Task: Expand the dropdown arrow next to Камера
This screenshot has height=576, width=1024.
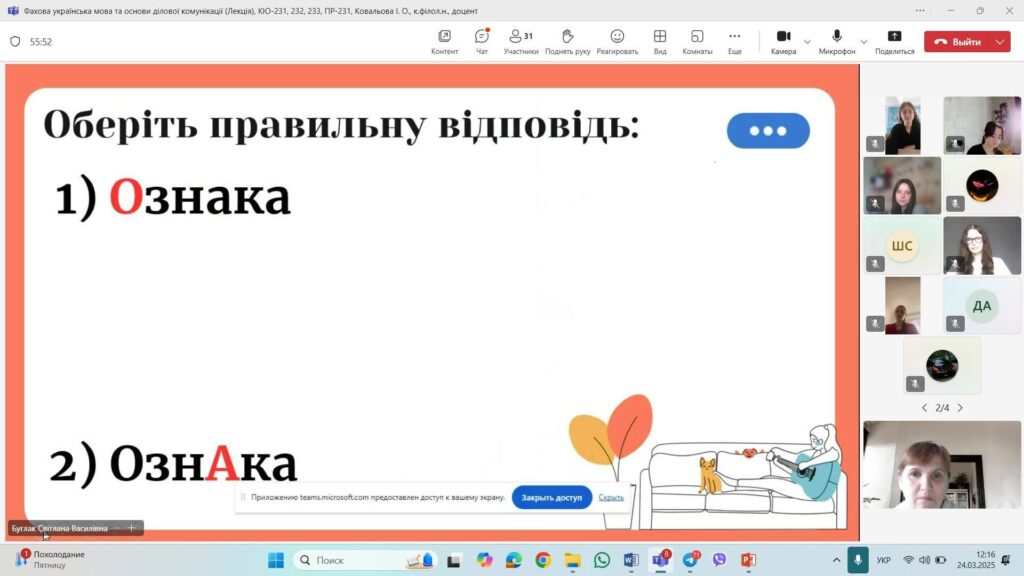Action: (x=807, y=42)
